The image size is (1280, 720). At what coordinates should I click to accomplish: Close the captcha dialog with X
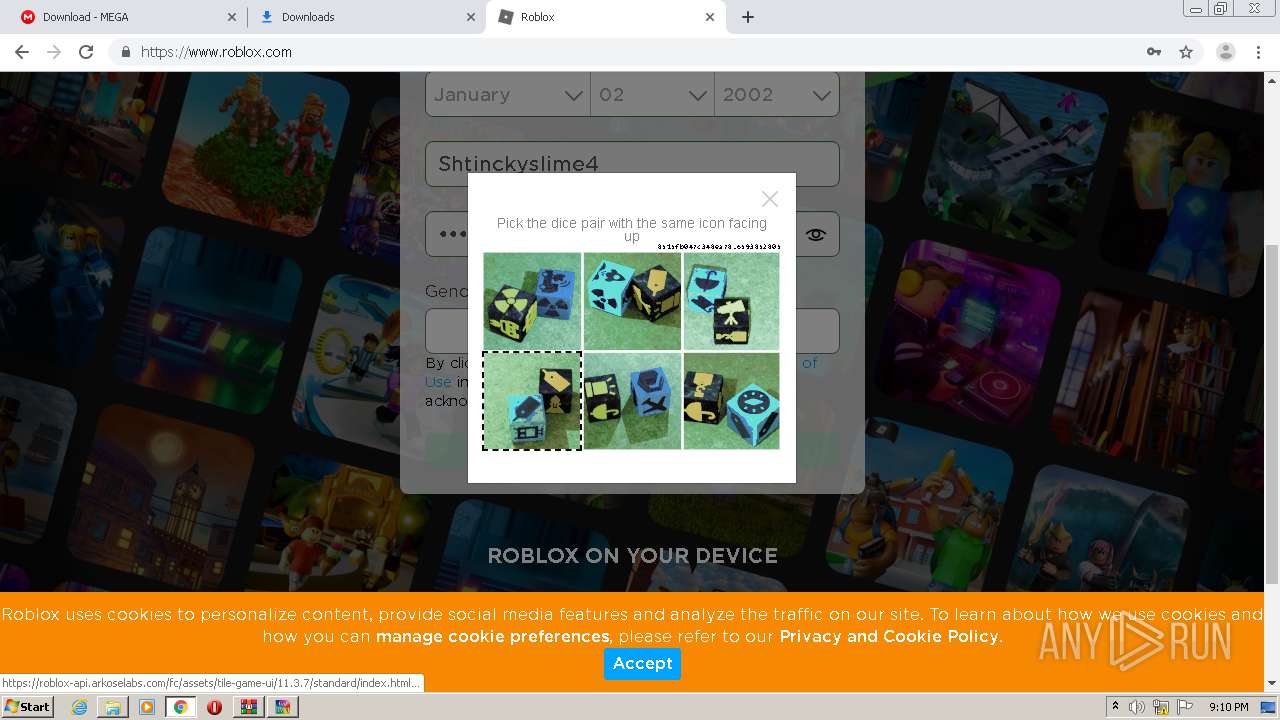(769, 199)
